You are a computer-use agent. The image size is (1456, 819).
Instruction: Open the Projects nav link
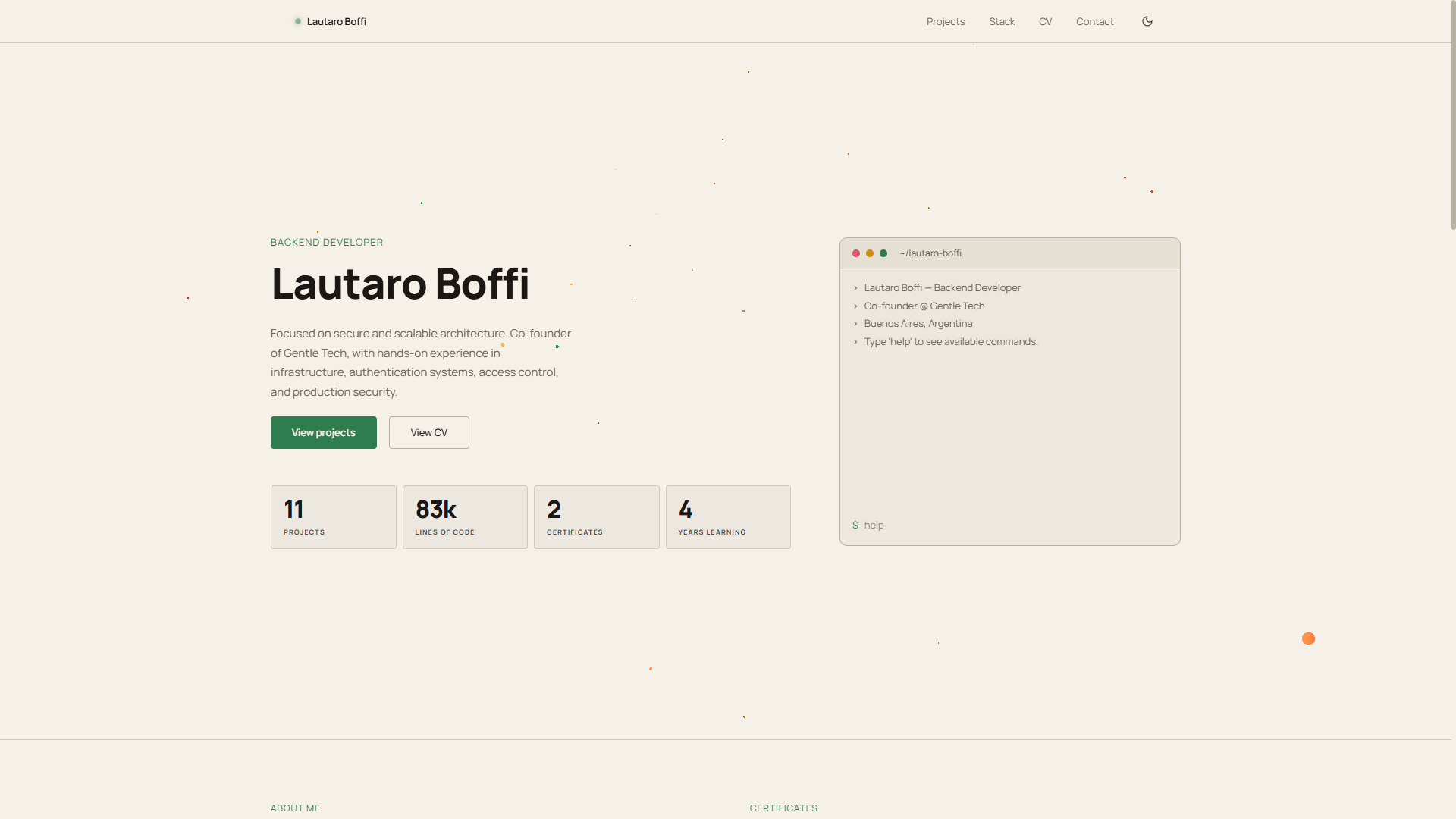[x=946, y=21]
